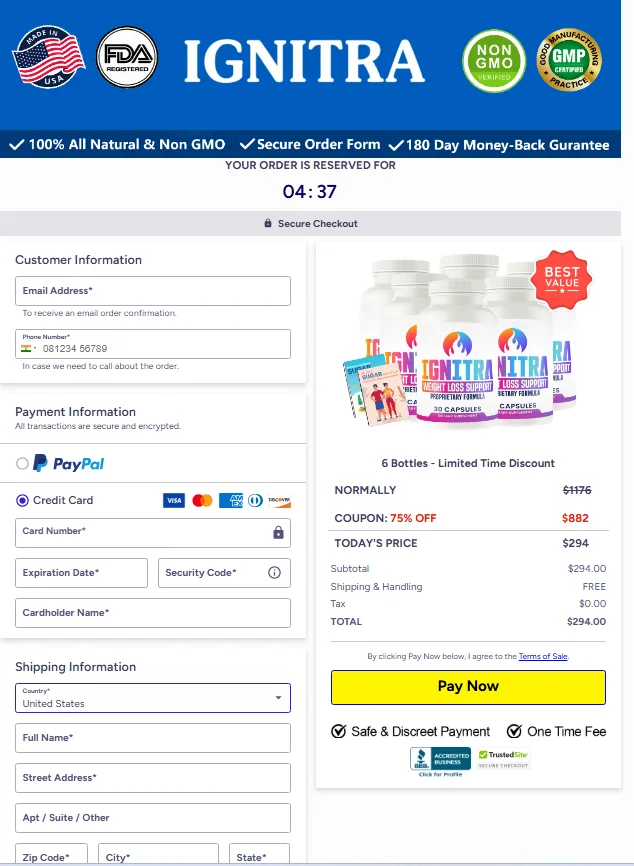This screenshot has height=866, width=634.
Task: Click the yellow Pay Now button
Action: (468, 687)
